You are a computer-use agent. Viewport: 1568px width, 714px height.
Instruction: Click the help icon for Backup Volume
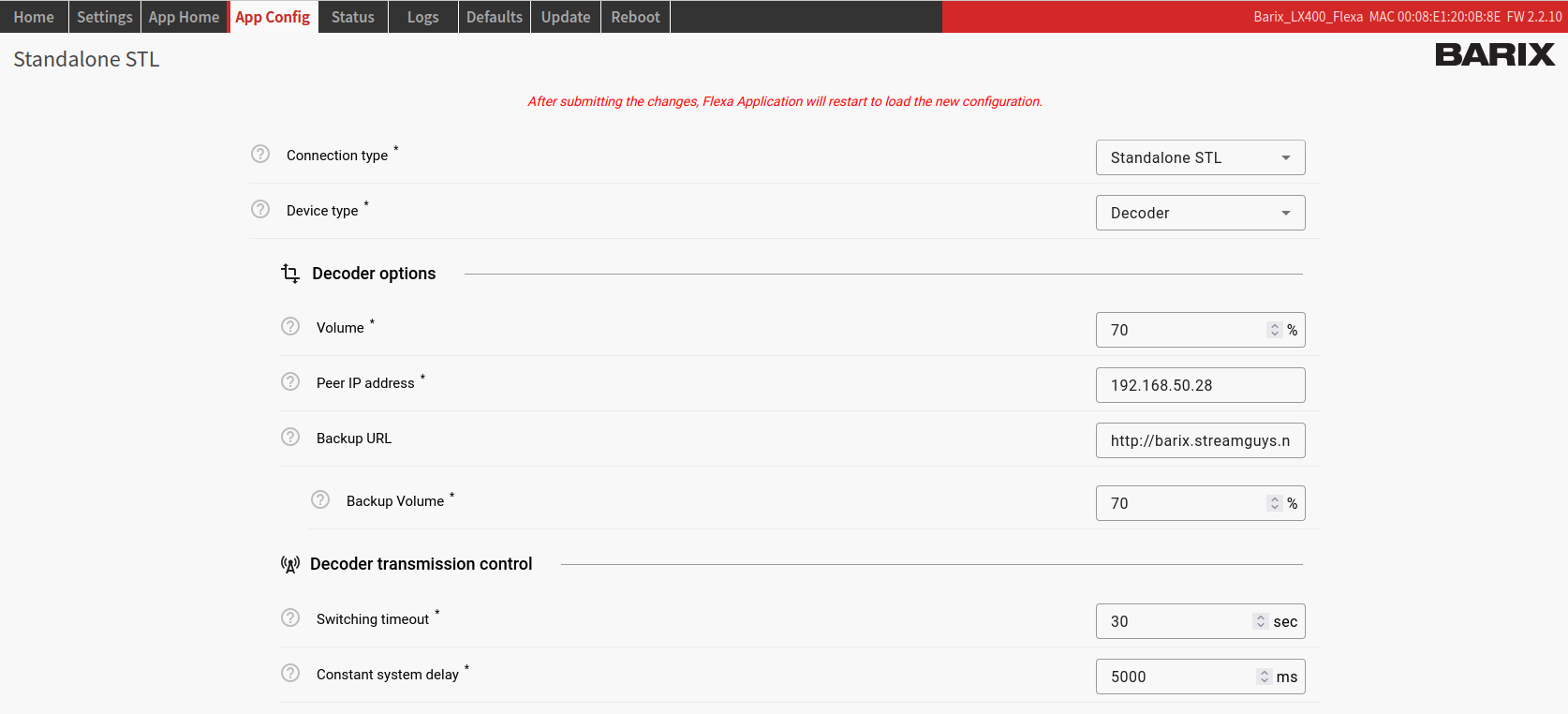pos(320,499)
